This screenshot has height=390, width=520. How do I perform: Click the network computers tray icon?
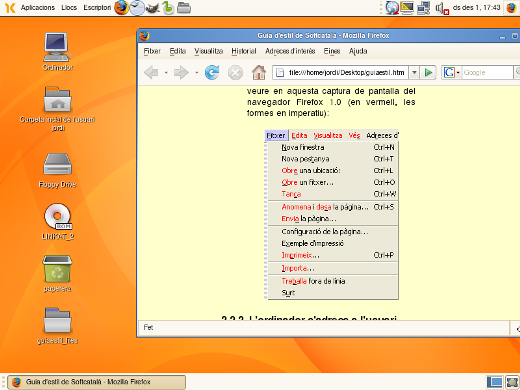coord(423,8)
